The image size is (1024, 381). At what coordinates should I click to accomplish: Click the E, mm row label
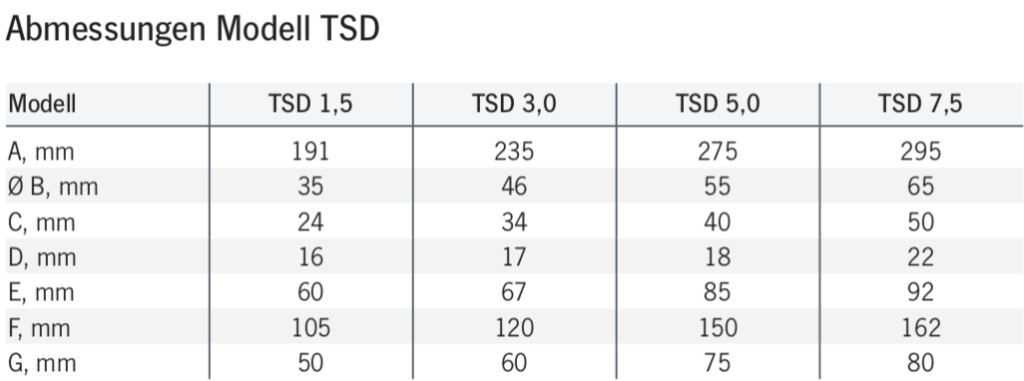[x=41, y=293]
